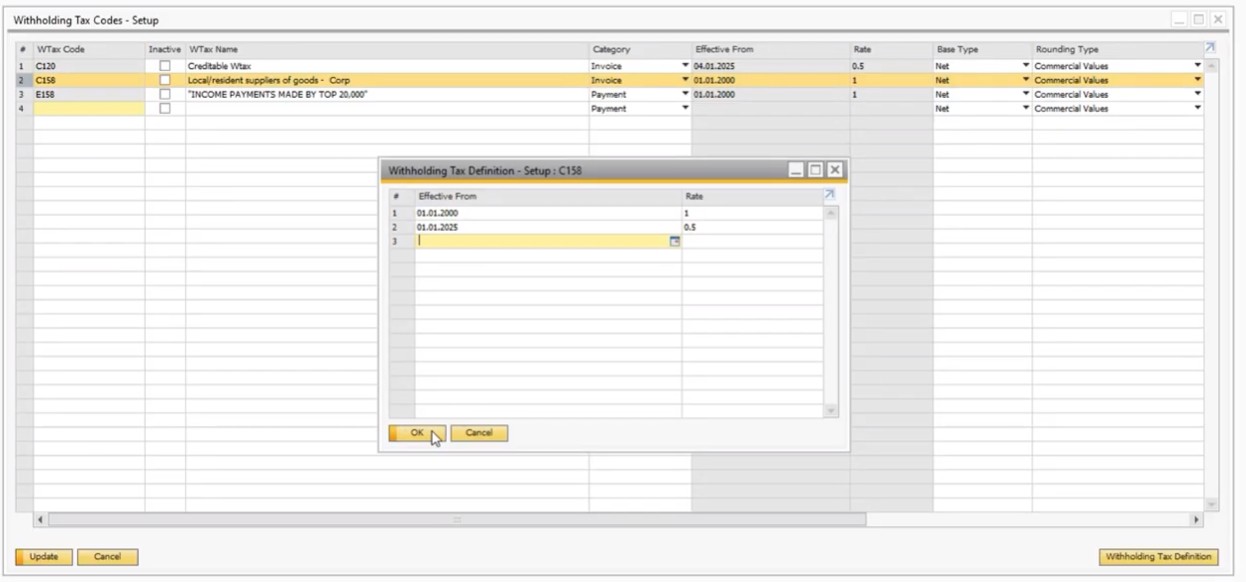Open date picker icon in Effective From row 3
Image resolution: width=1246 pixels, height=582 pixels.
pos(674,241)
